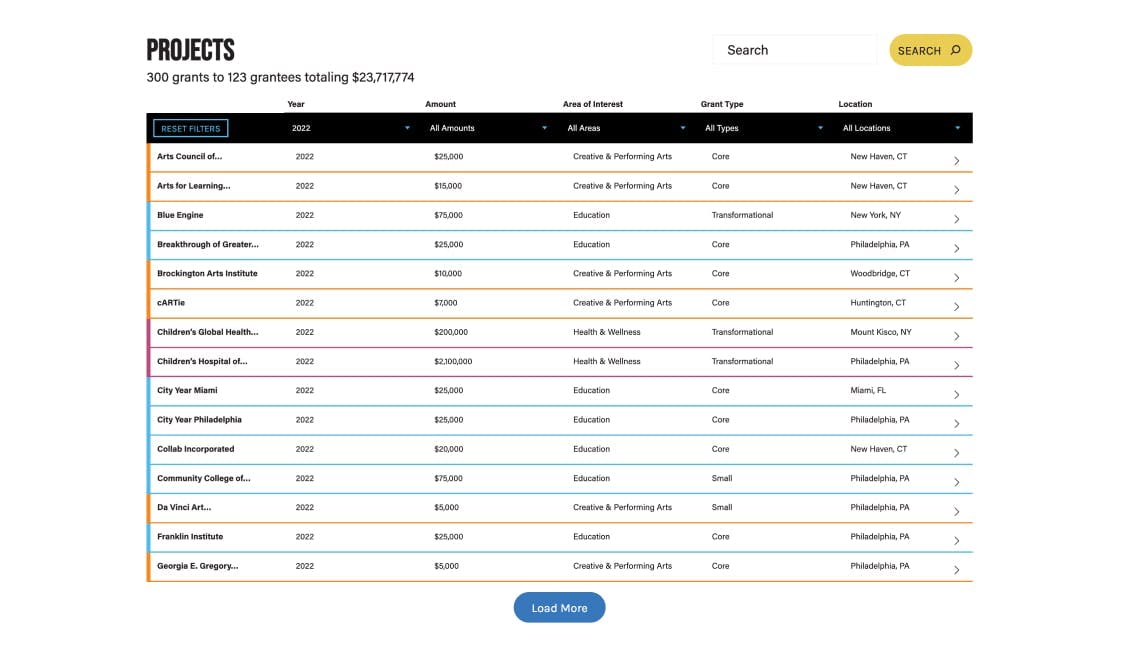This screenshot has width=1140, height=657.
Task: Click the Load More button
Action: (559, 608)
